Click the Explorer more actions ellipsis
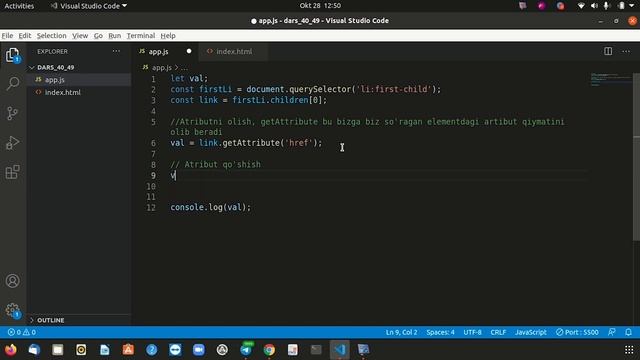Screen dimensions: 640x360 [116, 51]
